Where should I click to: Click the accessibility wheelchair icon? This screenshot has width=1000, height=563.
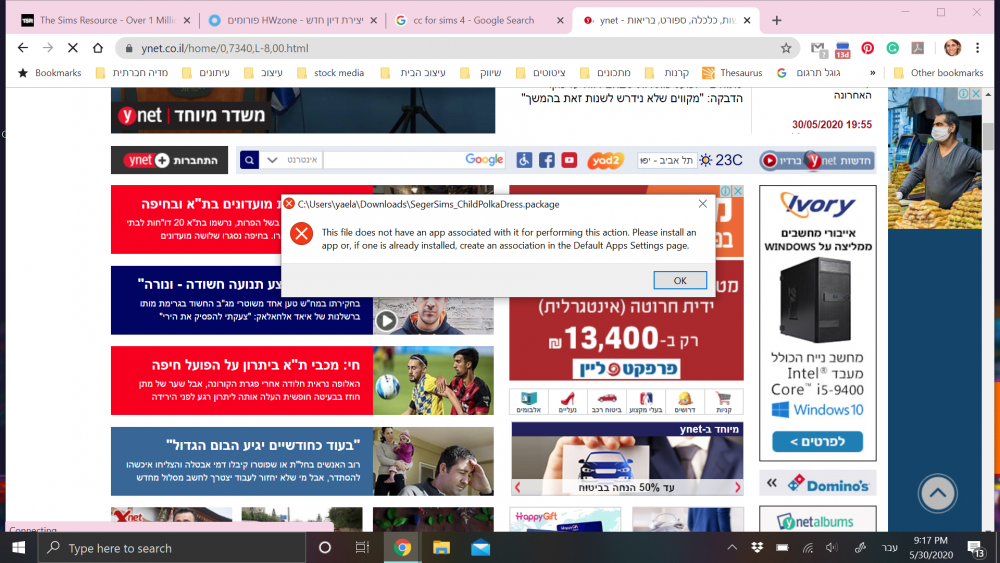coord(524,160)
